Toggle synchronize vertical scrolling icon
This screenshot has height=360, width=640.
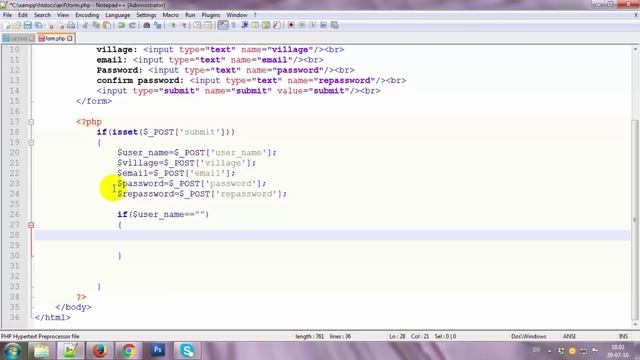tap(198, 25)
